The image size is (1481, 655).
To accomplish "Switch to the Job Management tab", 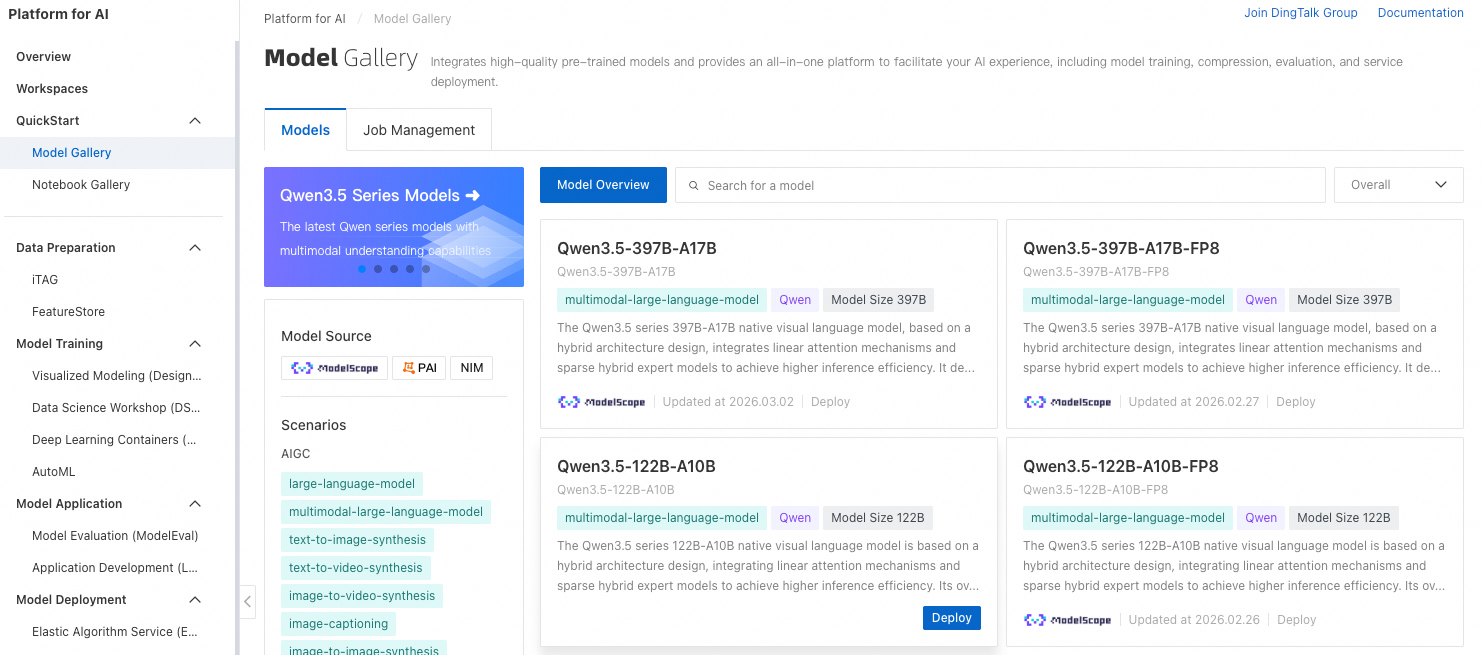I will (x=419, y=130).
